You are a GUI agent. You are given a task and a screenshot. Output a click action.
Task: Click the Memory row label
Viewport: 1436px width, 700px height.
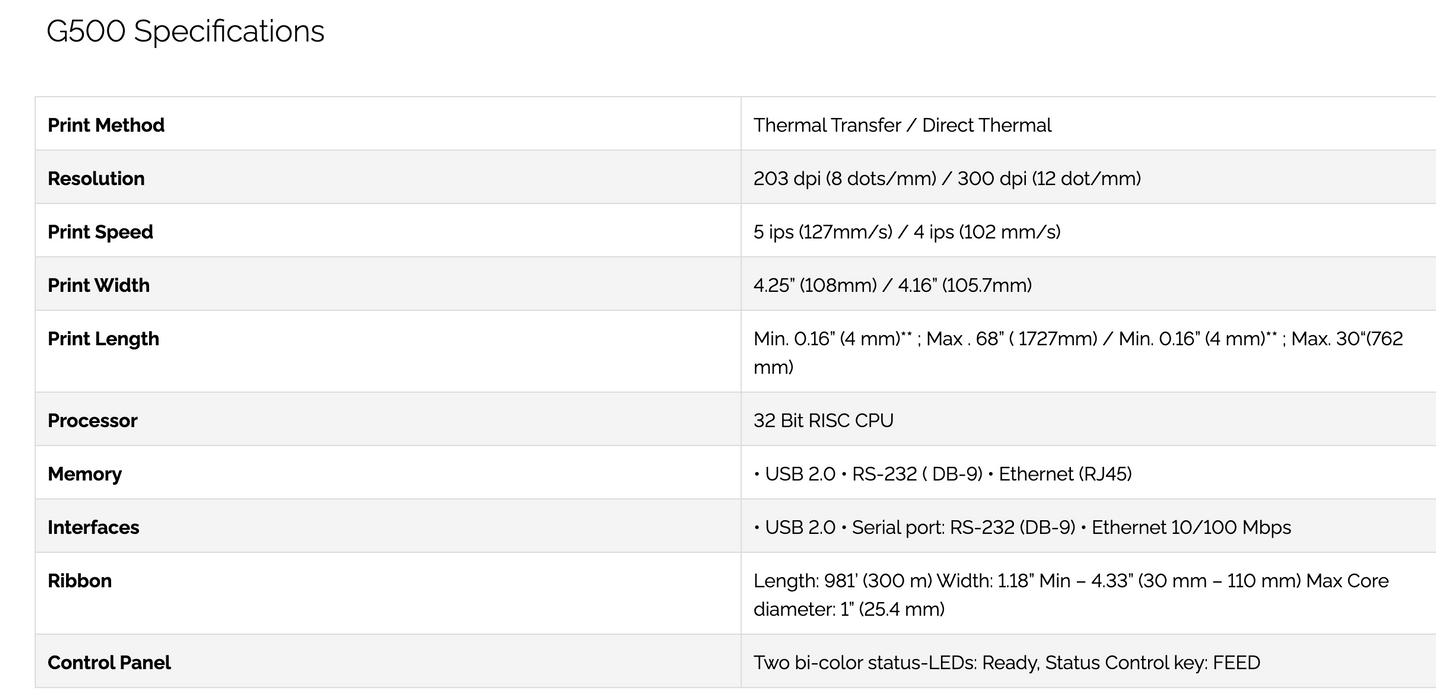[x=84, y=474]
